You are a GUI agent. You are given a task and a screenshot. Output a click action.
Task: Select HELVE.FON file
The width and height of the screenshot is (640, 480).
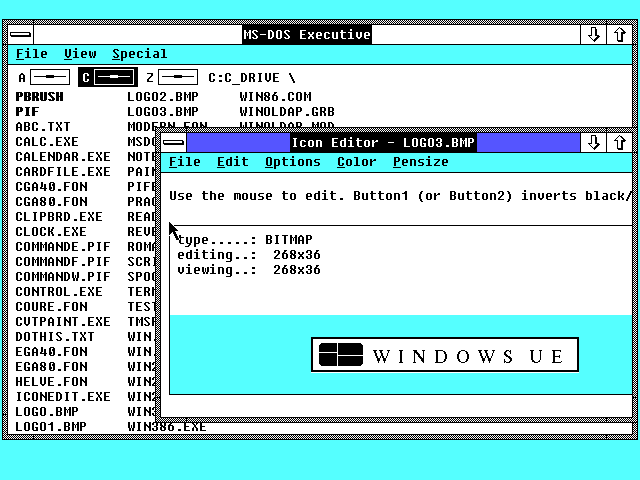51,382
